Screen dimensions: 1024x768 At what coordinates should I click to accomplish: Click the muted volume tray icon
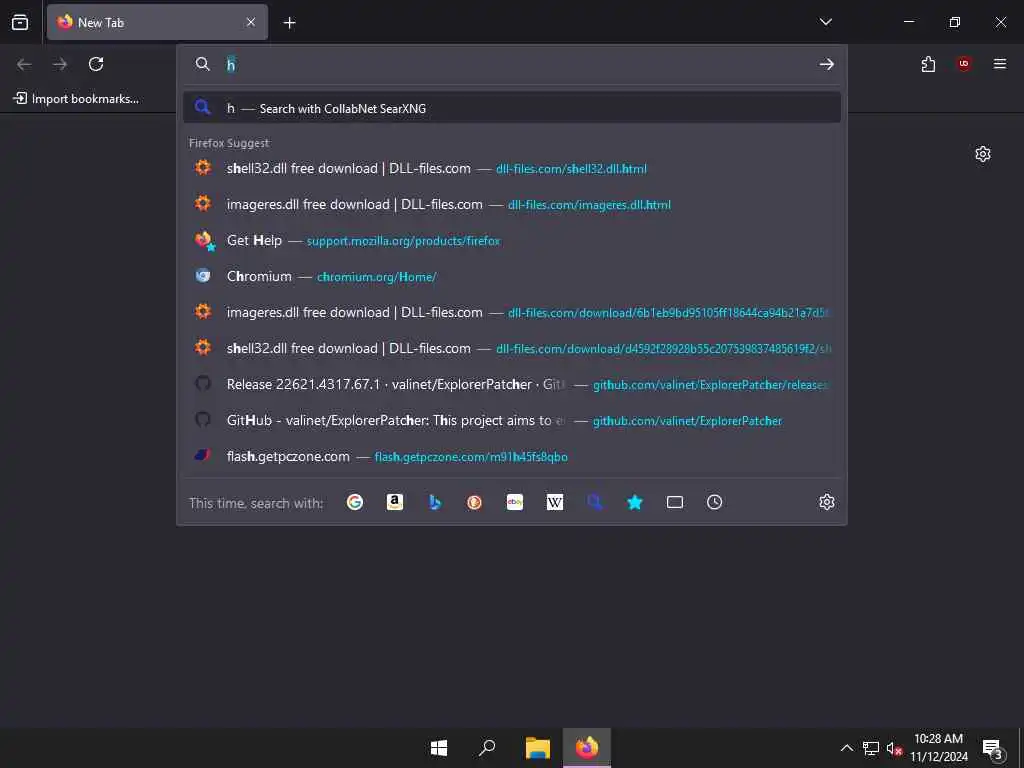point(894,748)
